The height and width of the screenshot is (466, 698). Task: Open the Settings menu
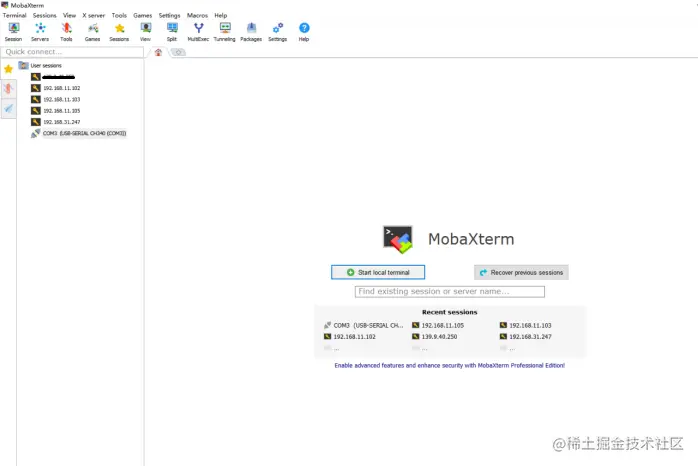(x=170, y=15)
